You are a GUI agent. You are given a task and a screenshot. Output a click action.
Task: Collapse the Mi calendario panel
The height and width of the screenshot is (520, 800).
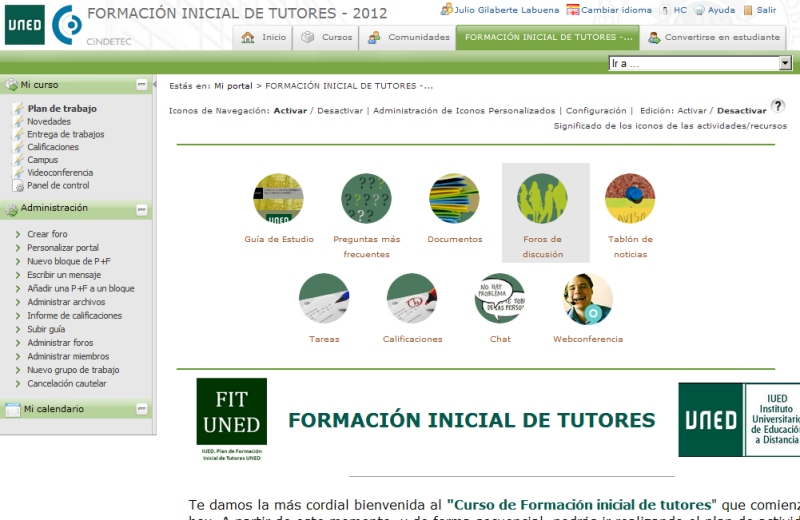(x=142, y=409)
